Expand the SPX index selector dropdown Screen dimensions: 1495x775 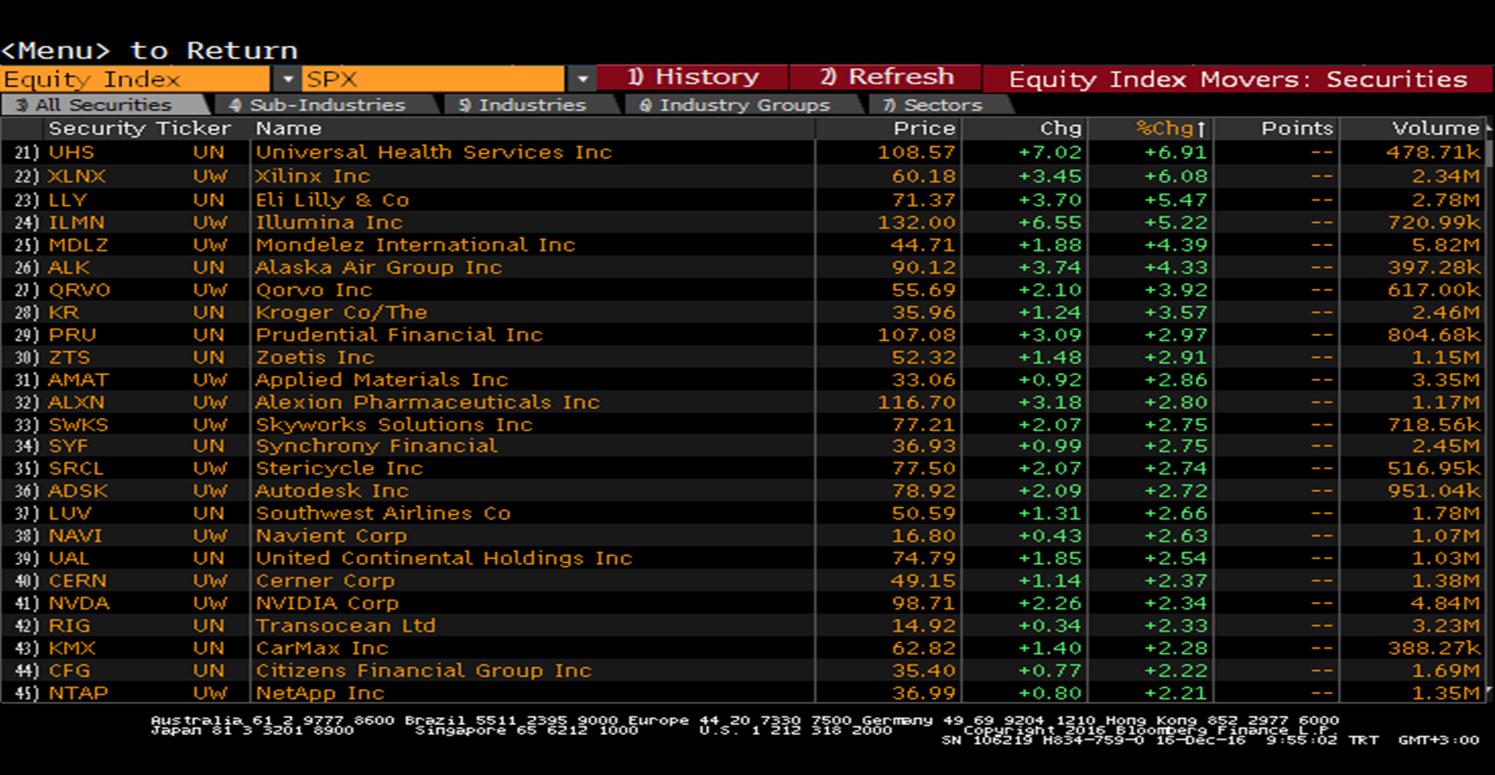pyautogui.click(x=583, y=79)
